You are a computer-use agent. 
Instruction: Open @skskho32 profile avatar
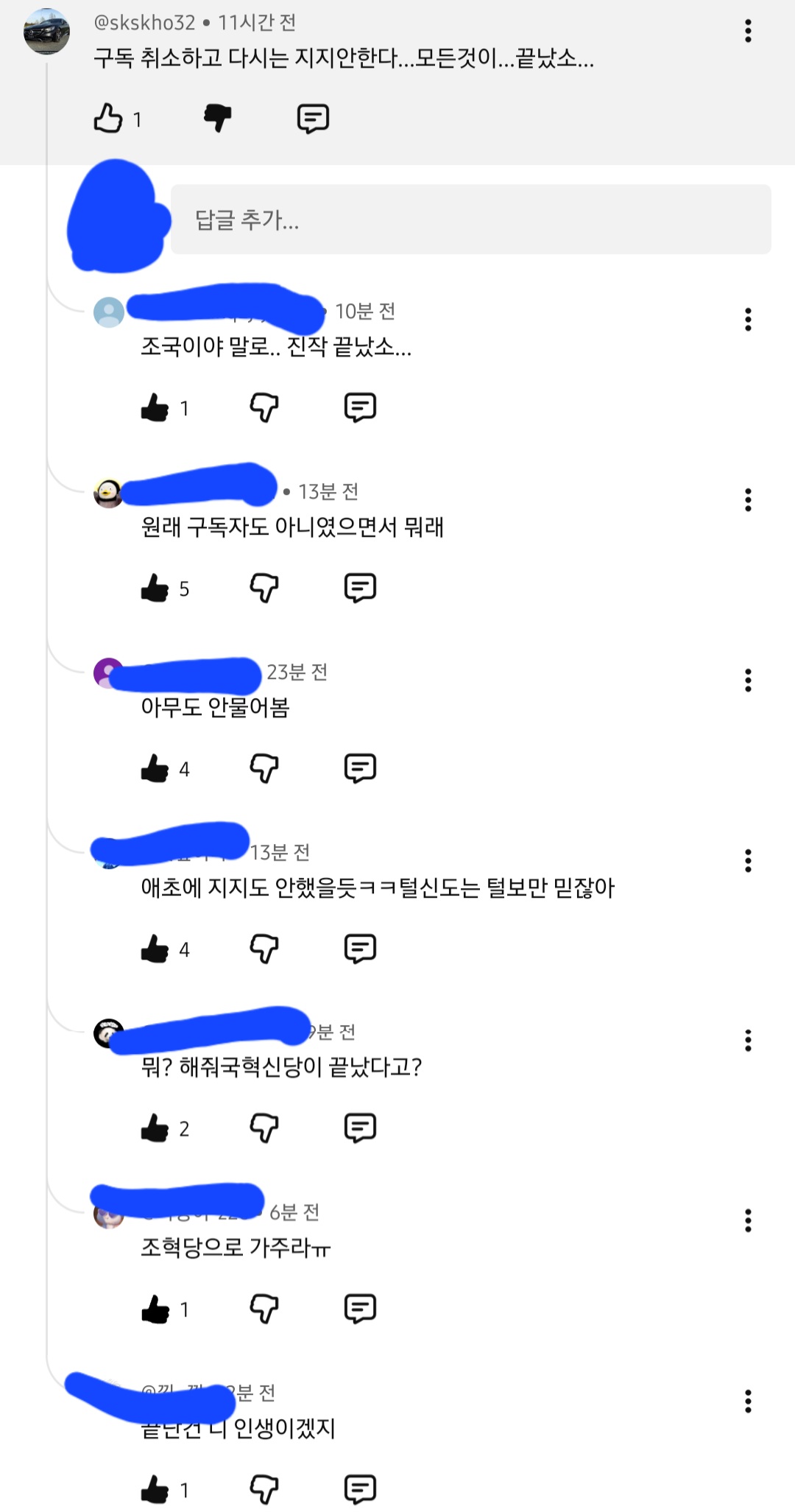tap(46, 32)
